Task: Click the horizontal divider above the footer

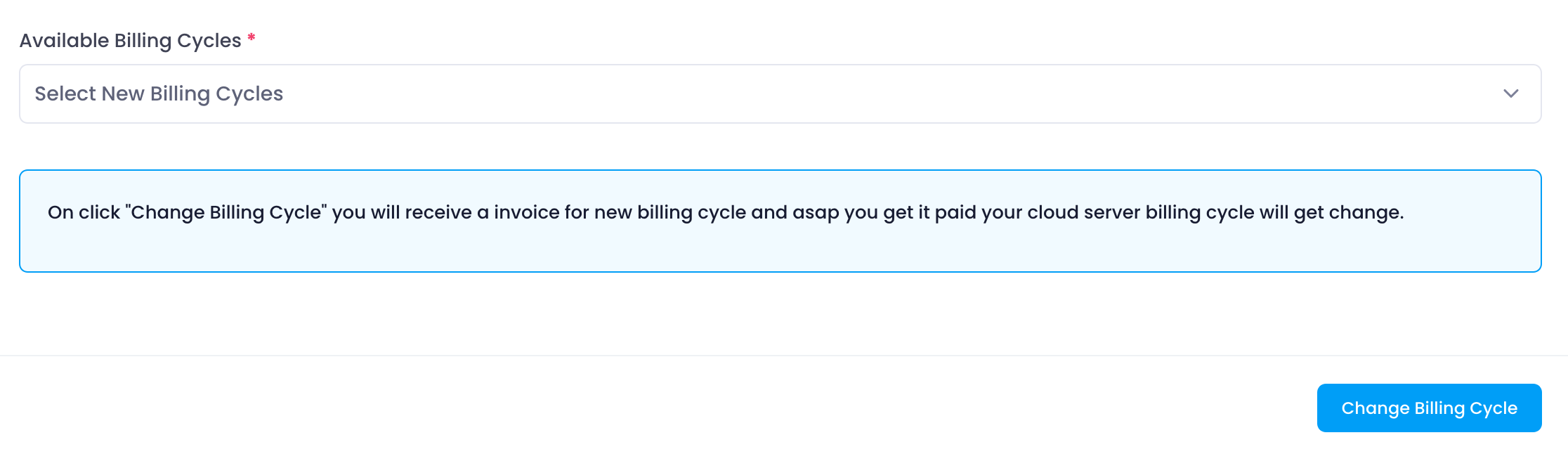Action: [784, 356]
